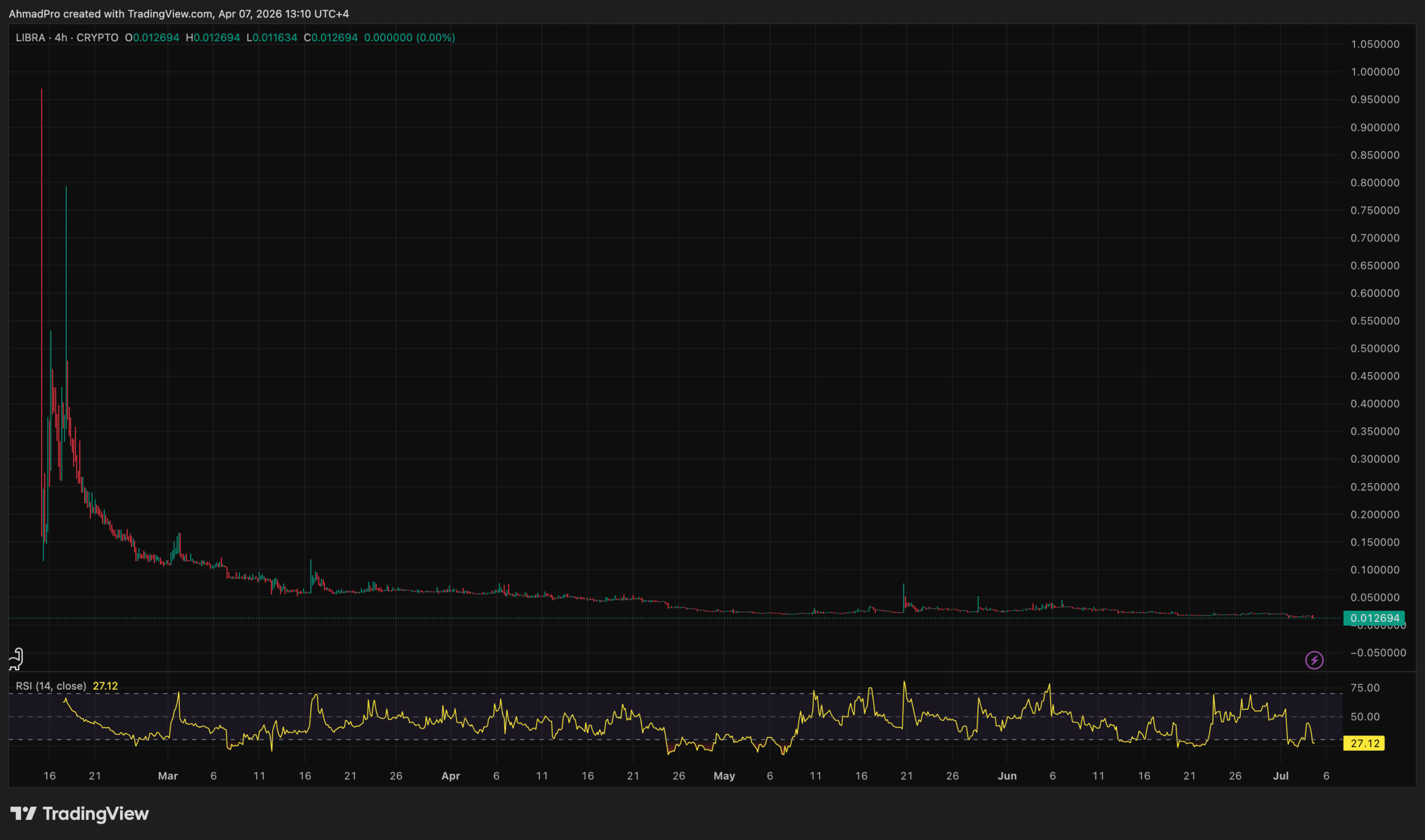
Task: Open RSI (14, close) indicator legend
Action: coord(51,686)
